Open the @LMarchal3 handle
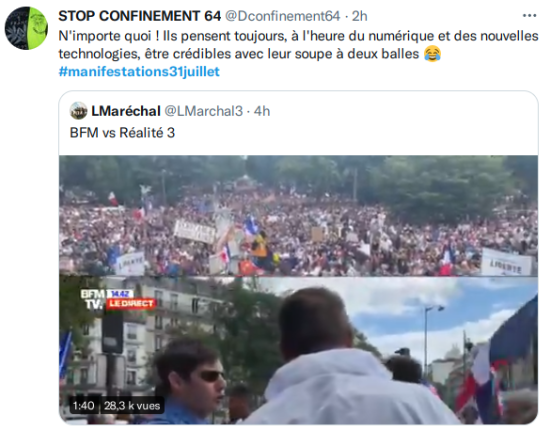Viewport: 550px width, 432px height. 203,111
